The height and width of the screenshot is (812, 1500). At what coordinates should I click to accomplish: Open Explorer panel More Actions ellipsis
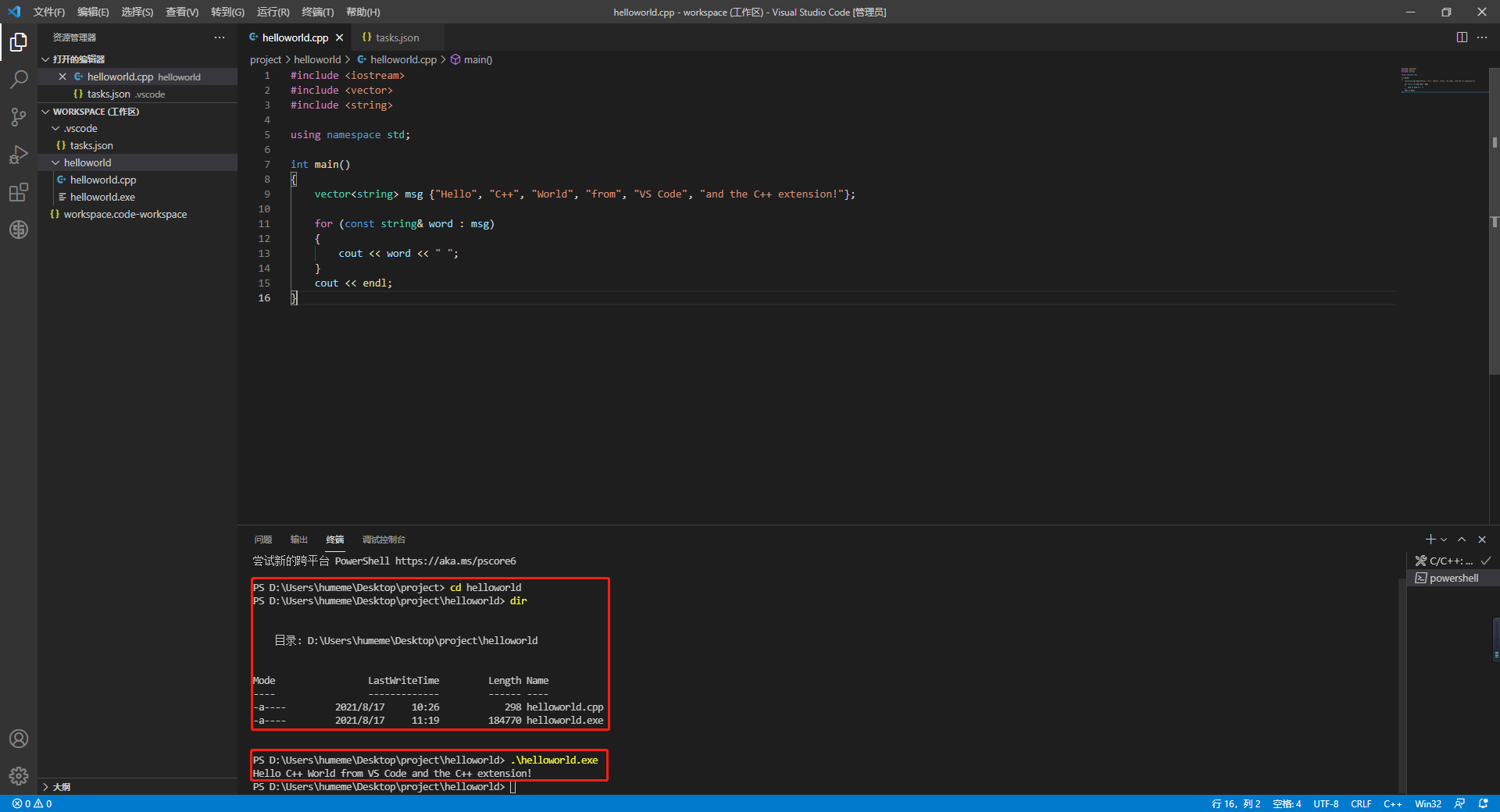tap(220, 37)
